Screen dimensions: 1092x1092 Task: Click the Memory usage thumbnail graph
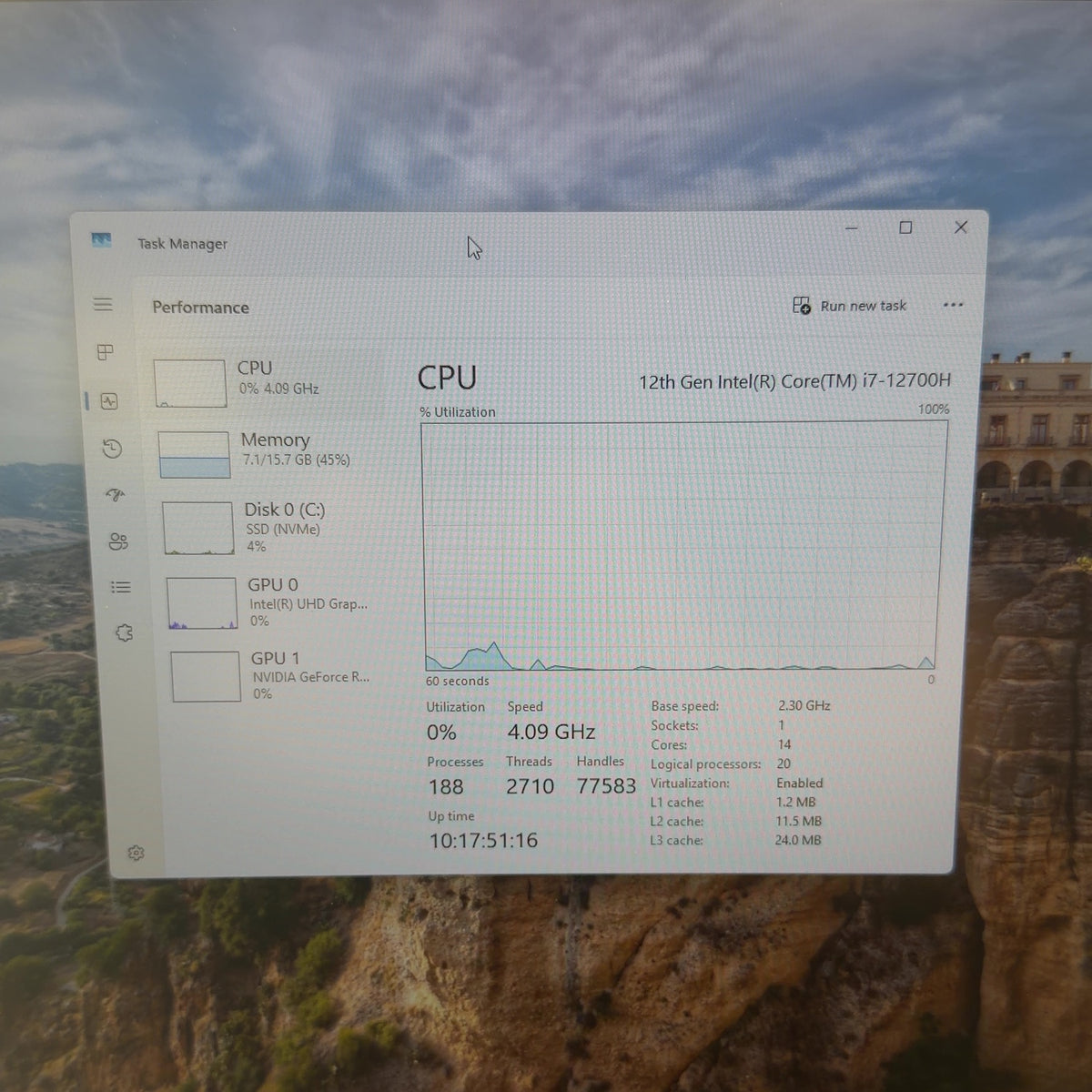tap(194, 454)
